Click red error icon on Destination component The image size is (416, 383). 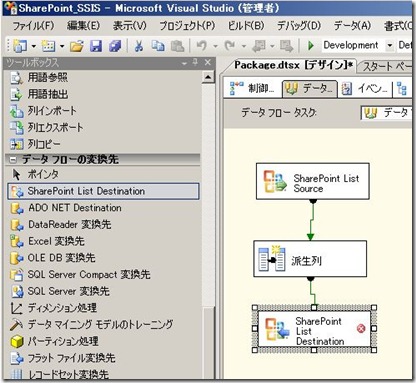pyautogui.click(x=361, y=329)
